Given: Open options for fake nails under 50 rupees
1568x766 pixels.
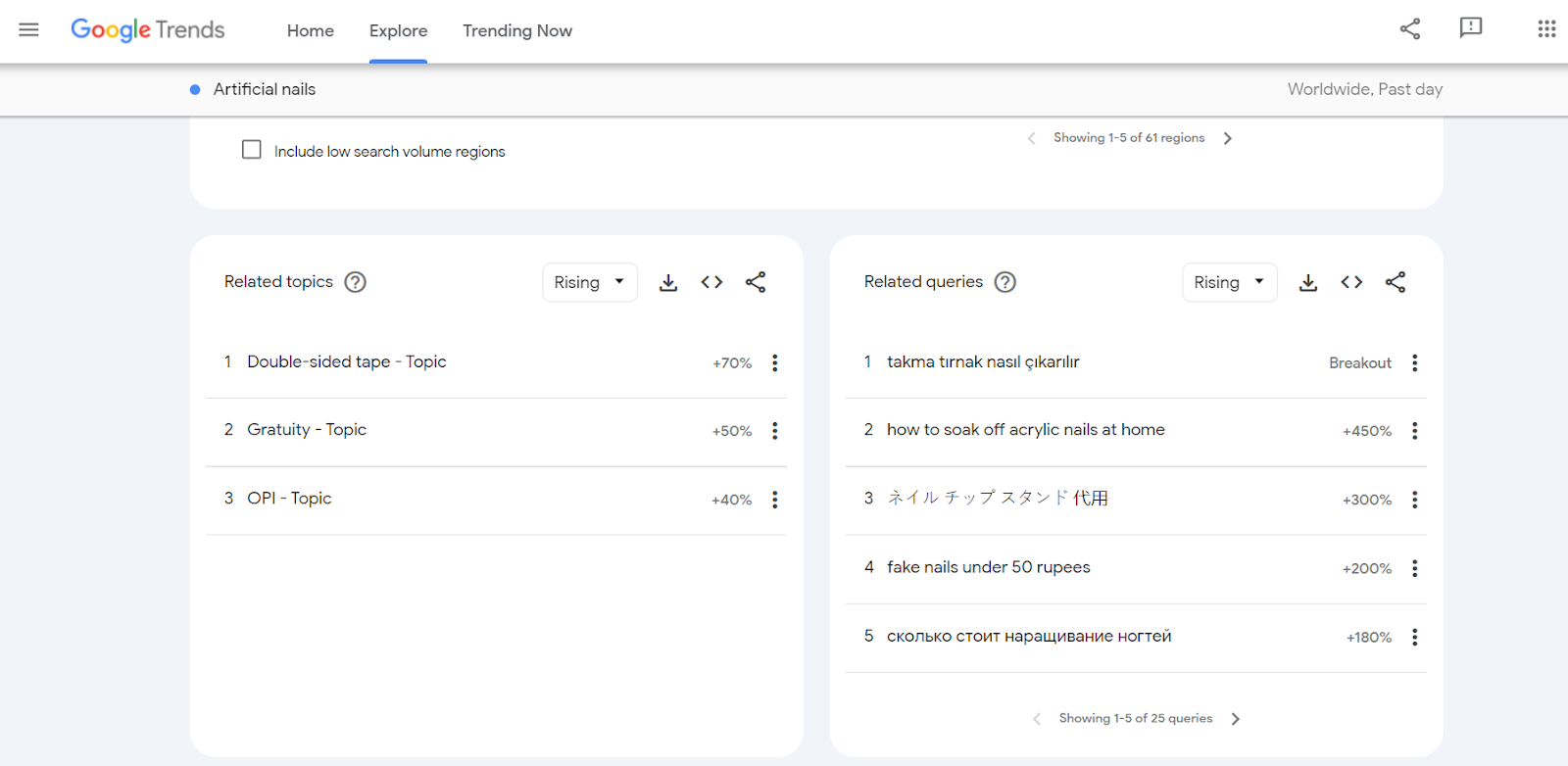Looking at the screenshot, I should tap(1415, 568).
